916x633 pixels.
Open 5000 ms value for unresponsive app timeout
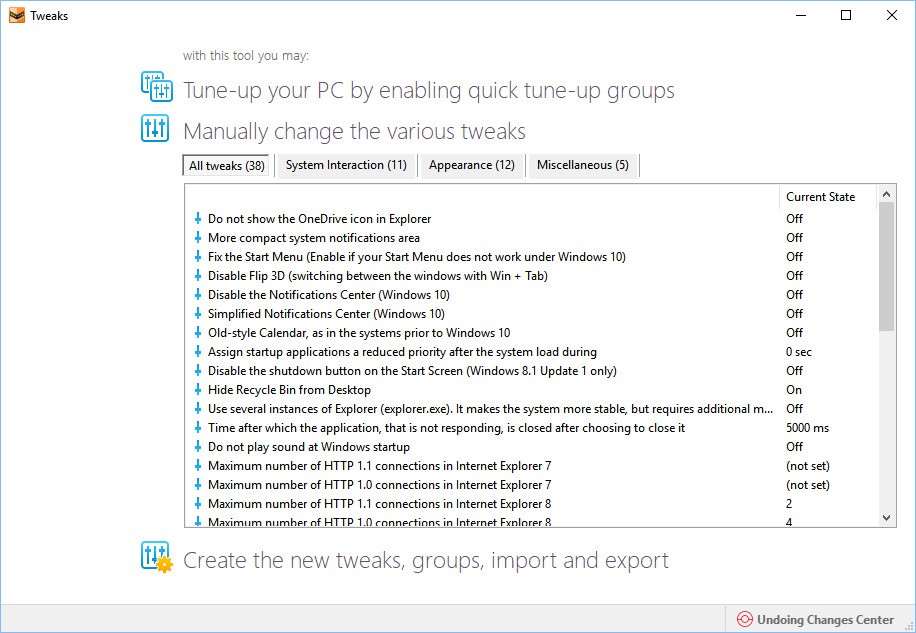807,428
